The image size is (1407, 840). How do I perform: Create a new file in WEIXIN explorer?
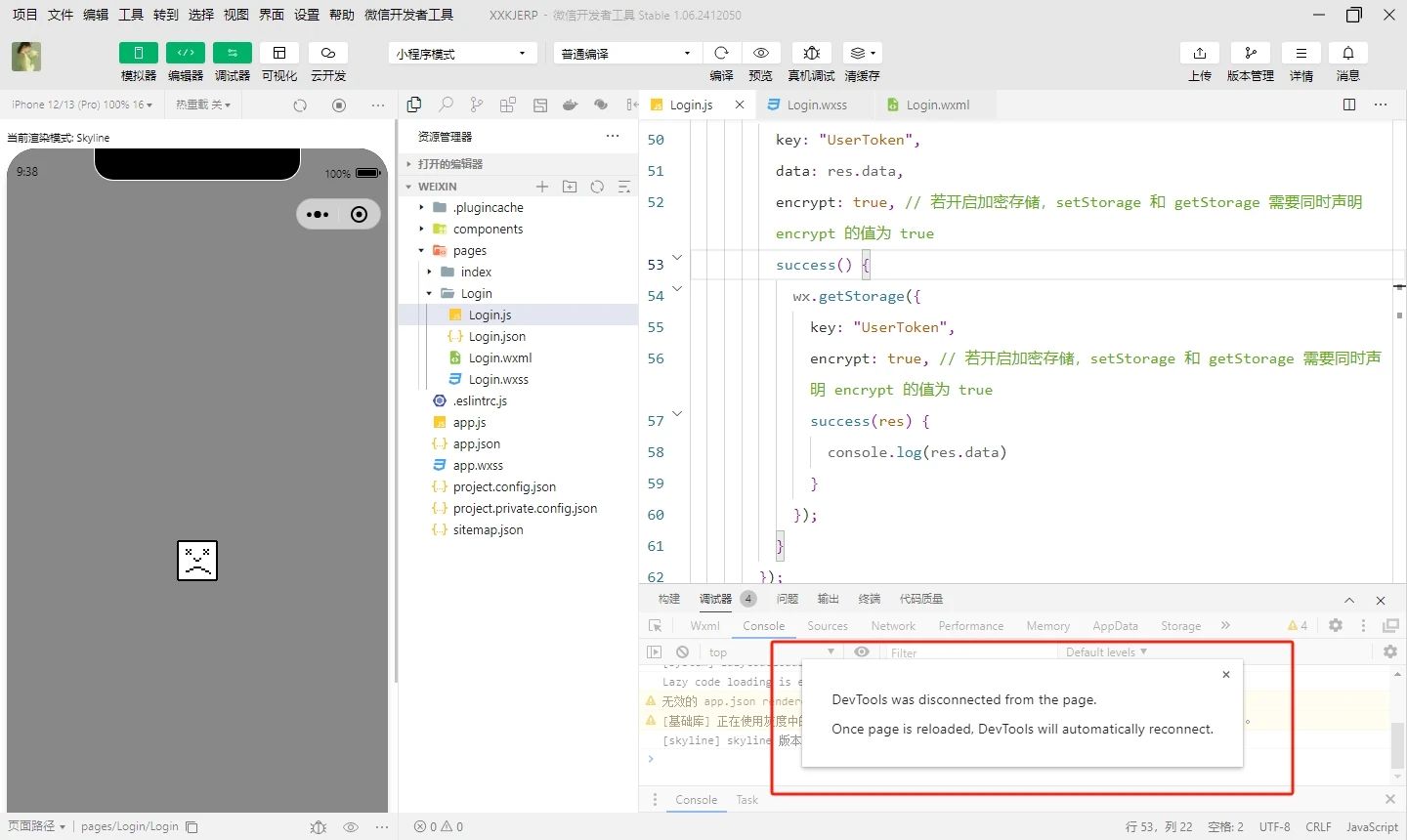point(542,187)
